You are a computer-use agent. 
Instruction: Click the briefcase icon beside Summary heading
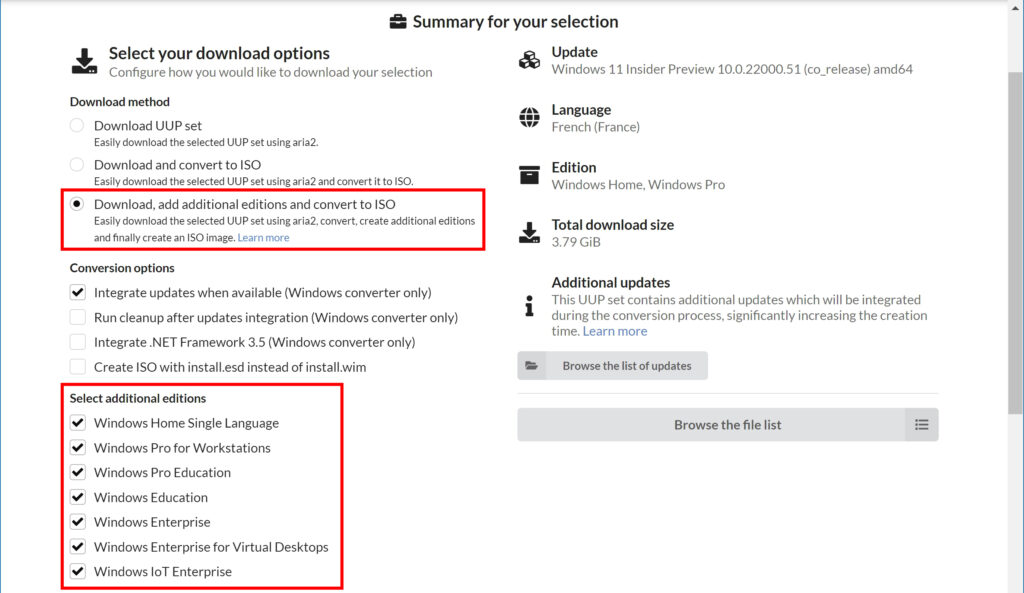[398, 22]
